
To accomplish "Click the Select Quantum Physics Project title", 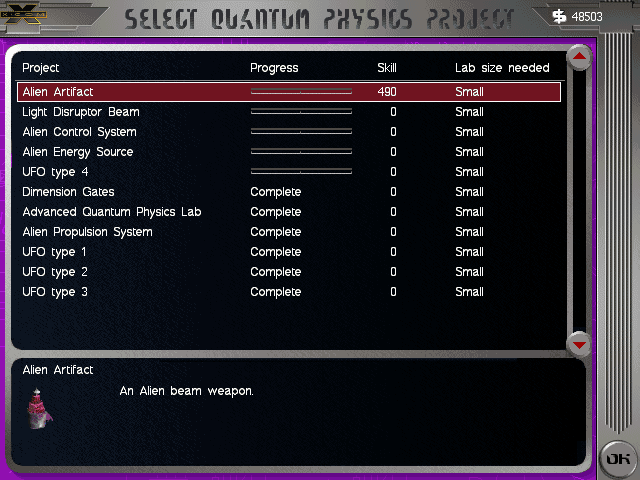I will (319, 19).
